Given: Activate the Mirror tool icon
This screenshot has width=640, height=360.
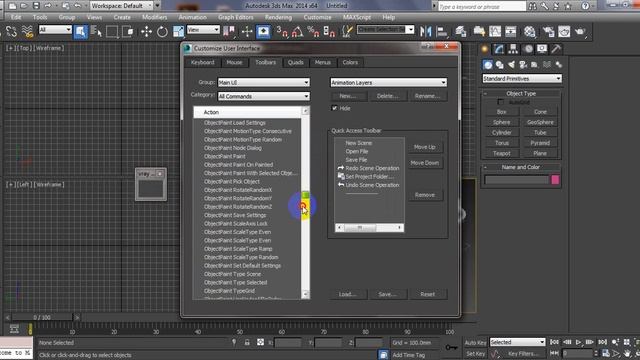Looking at the screenshot, I should 425,31.
